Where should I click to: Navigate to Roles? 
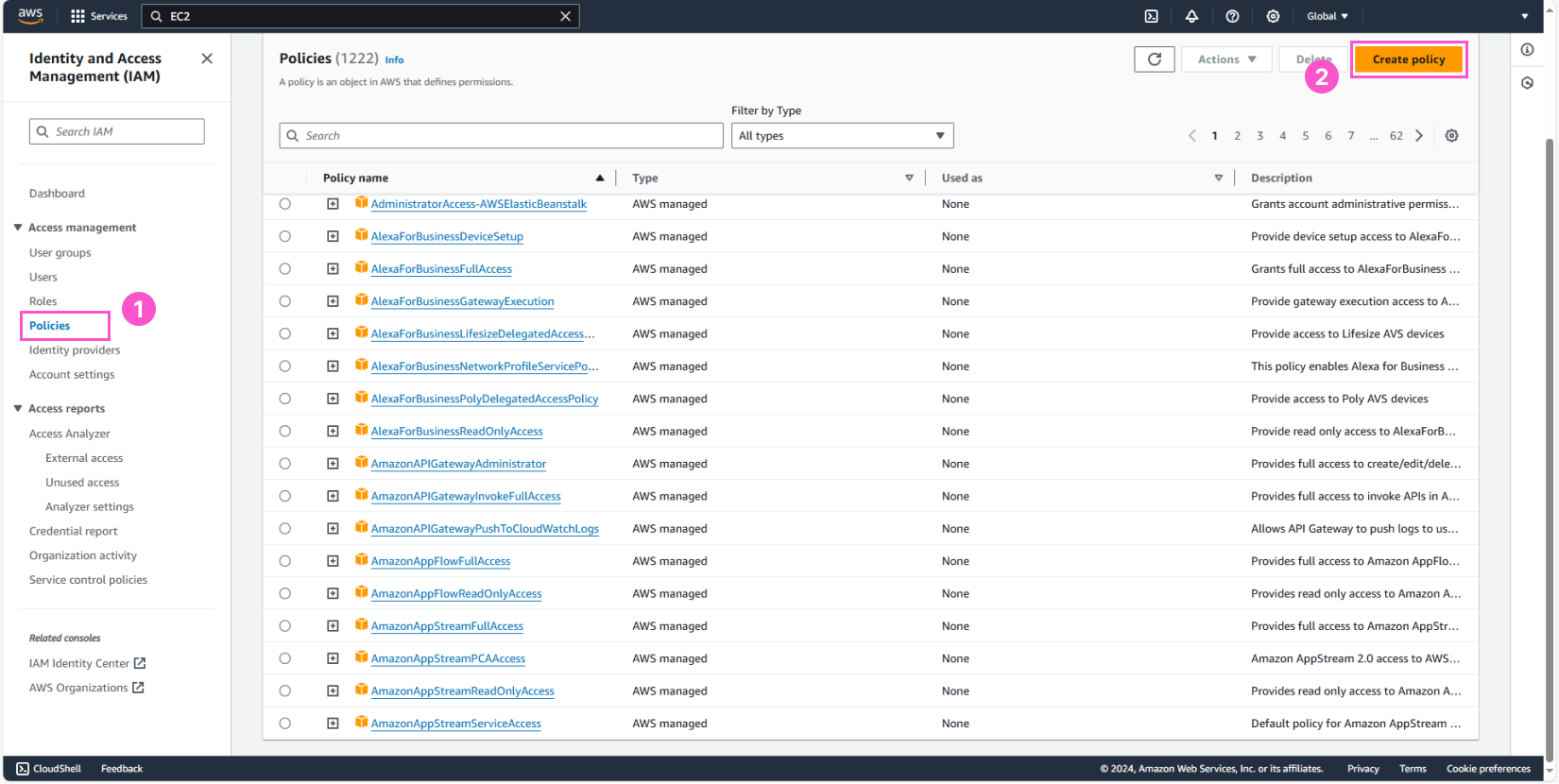[43, 301]
